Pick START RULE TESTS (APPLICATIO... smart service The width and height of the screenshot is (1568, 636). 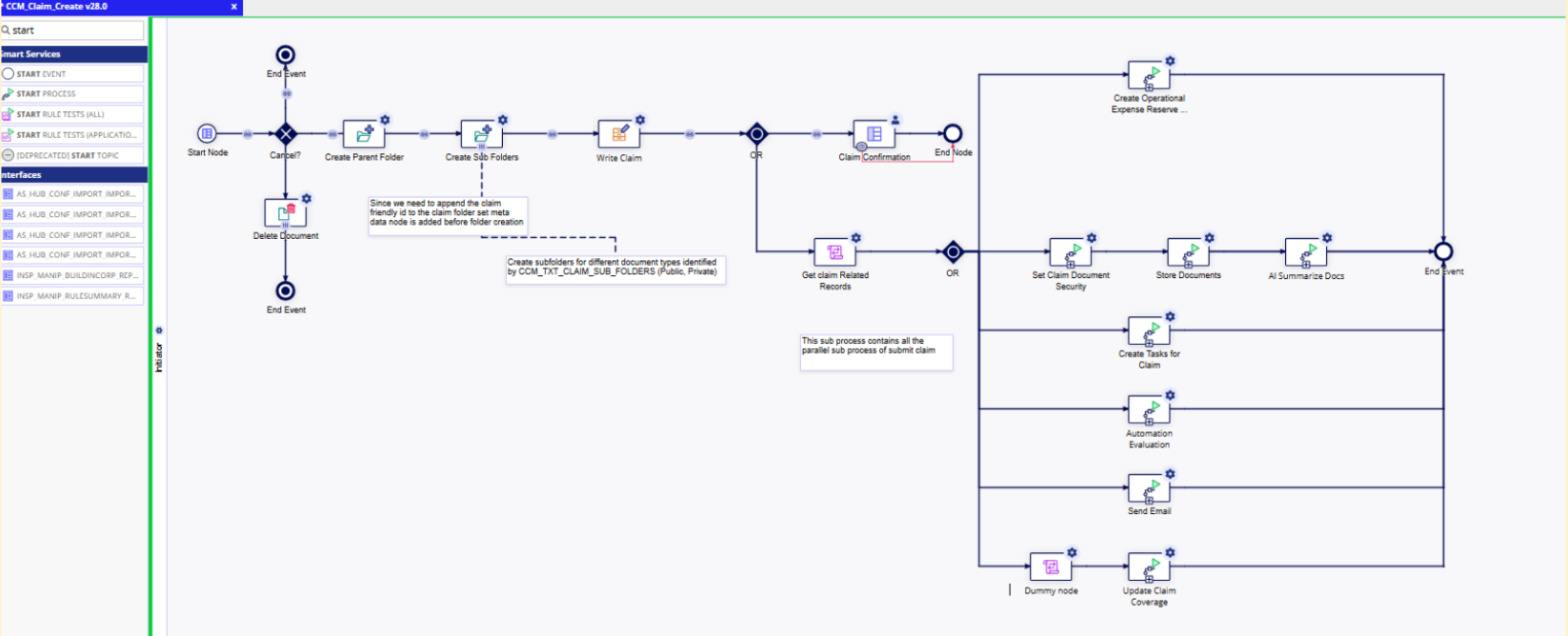[x=72, y=135]
